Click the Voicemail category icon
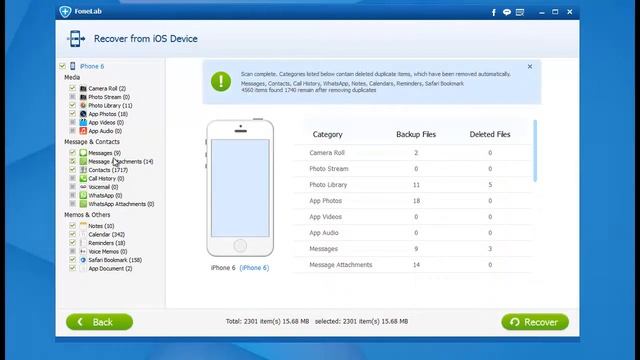The width and height of the screenshot is (640, 360). [x=83, y=187]
